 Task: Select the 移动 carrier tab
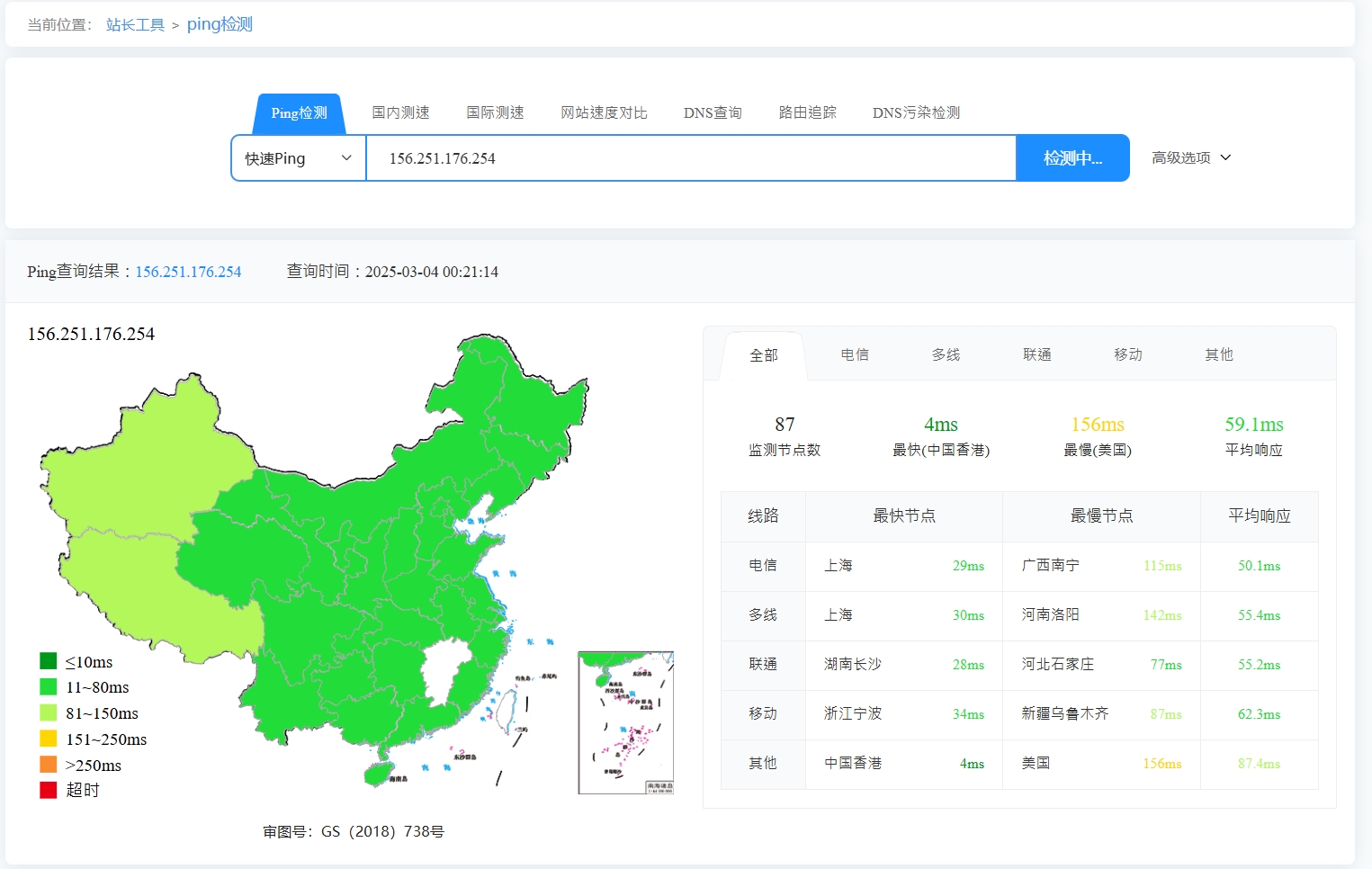1127,354
